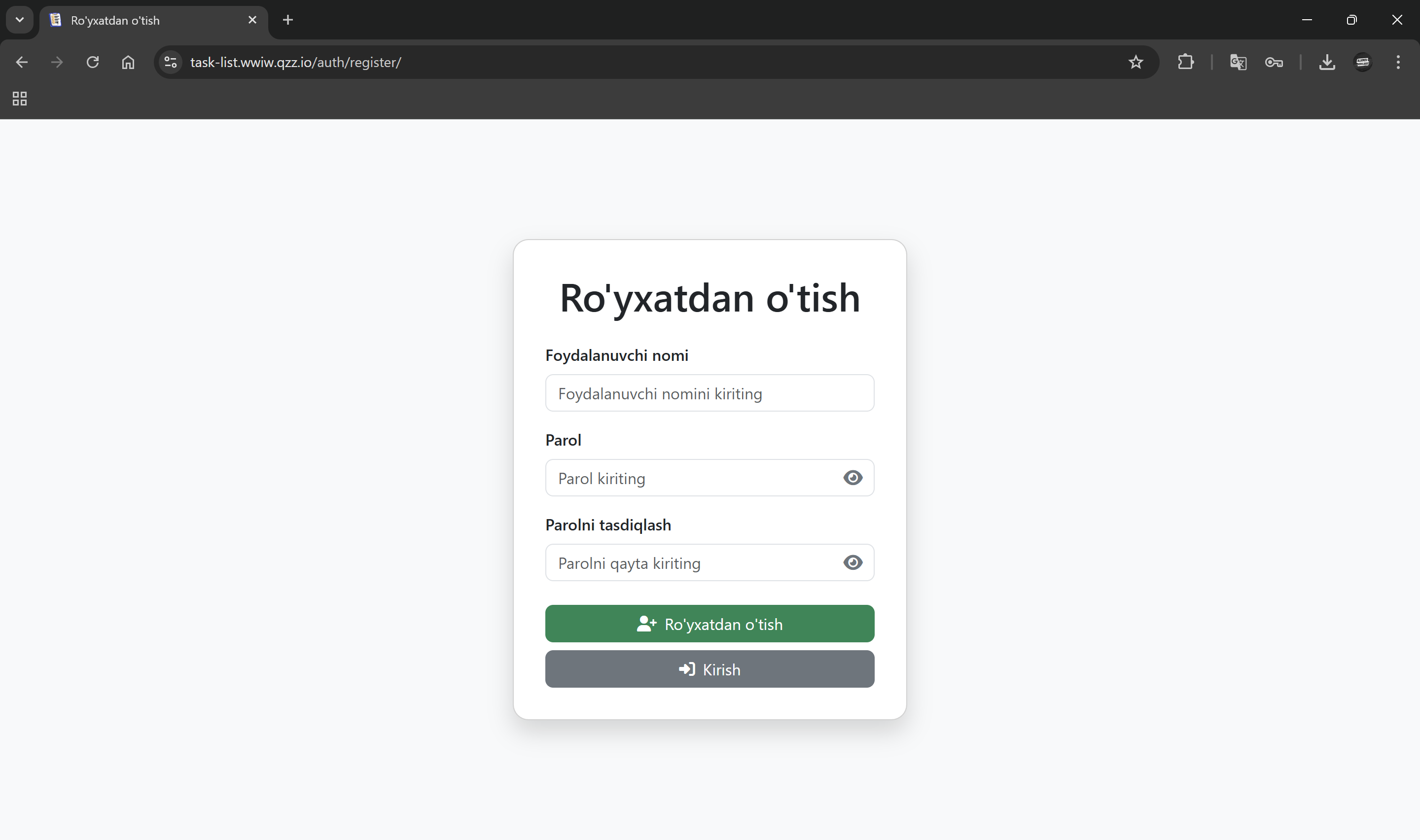The height and width of the screenshot is (840, 1420).
Task: Open the extensions puzzle icon
Action: click(1185, 62)
